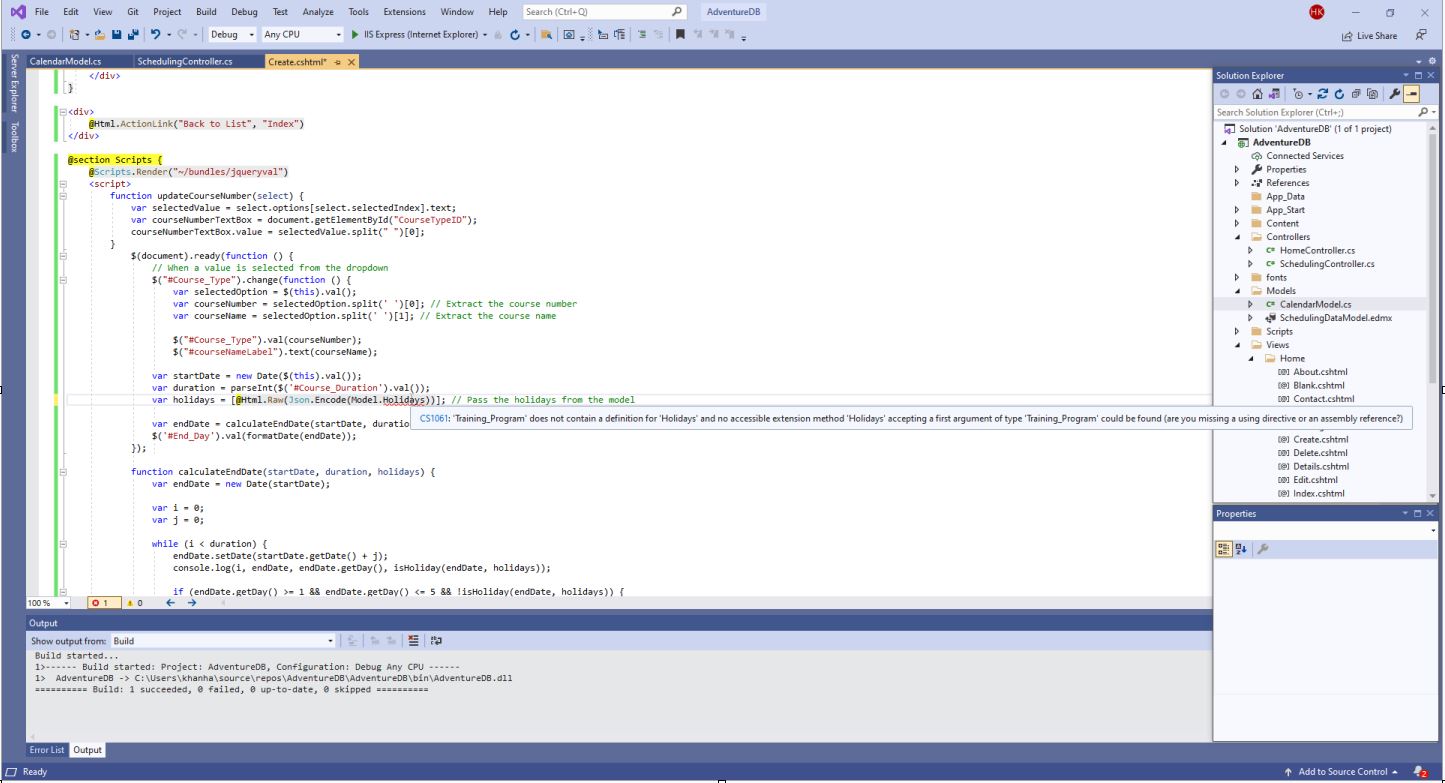This screenshot has width=1445, height=783.
Task: Open the Debug menu
Action: click(x=244, y=12)
